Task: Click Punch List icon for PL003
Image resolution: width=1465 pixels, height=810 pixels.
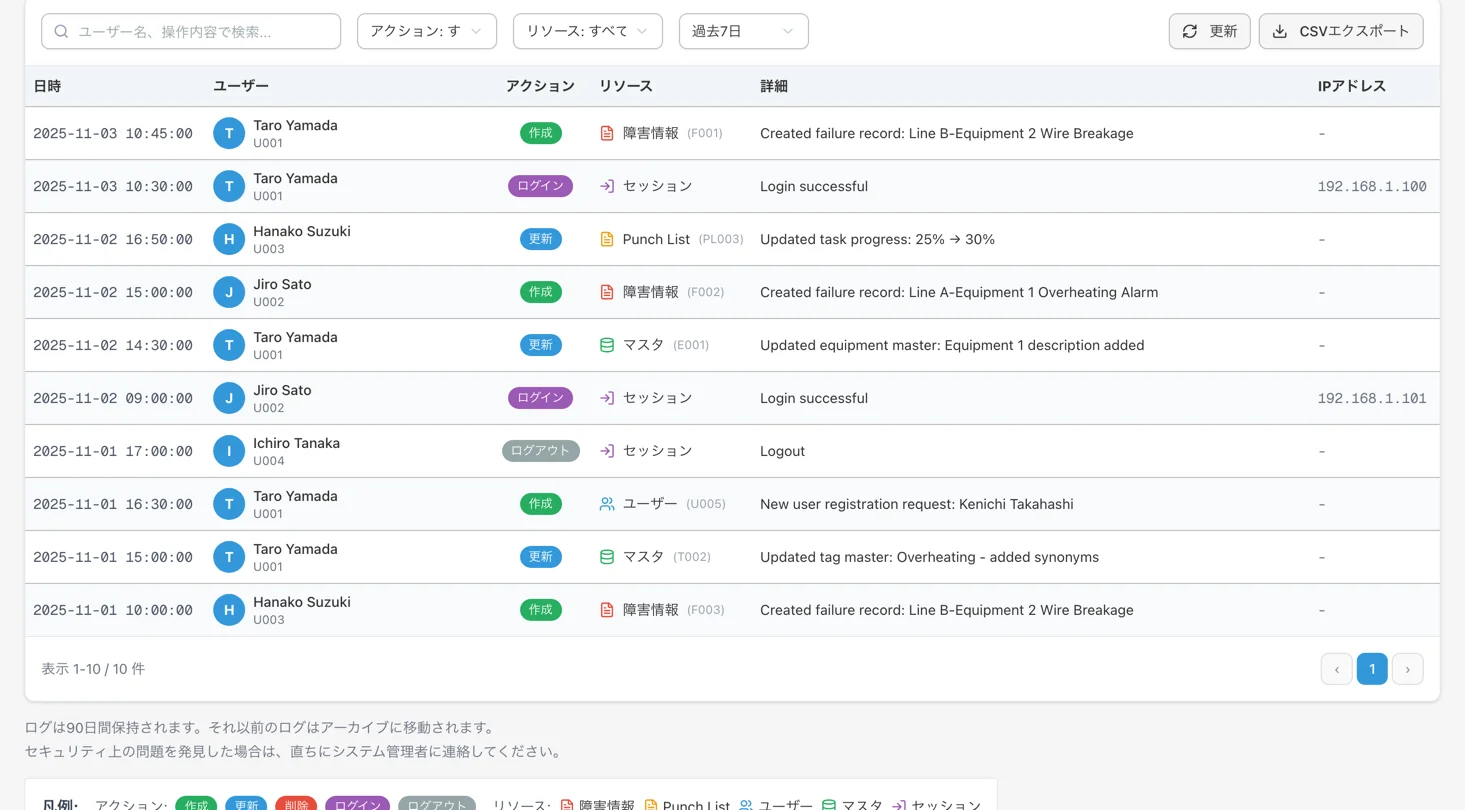Action: (x=607, y=239)
